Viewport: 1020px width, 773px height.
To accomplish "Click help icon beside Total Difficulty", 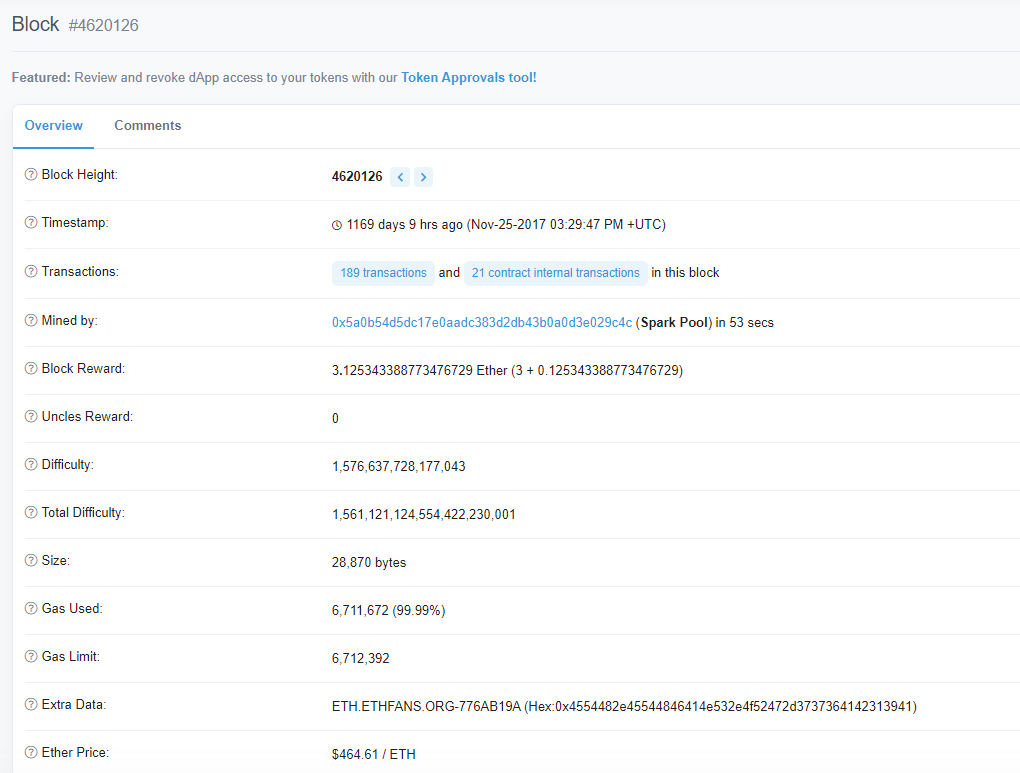I will tap(31, 513).
